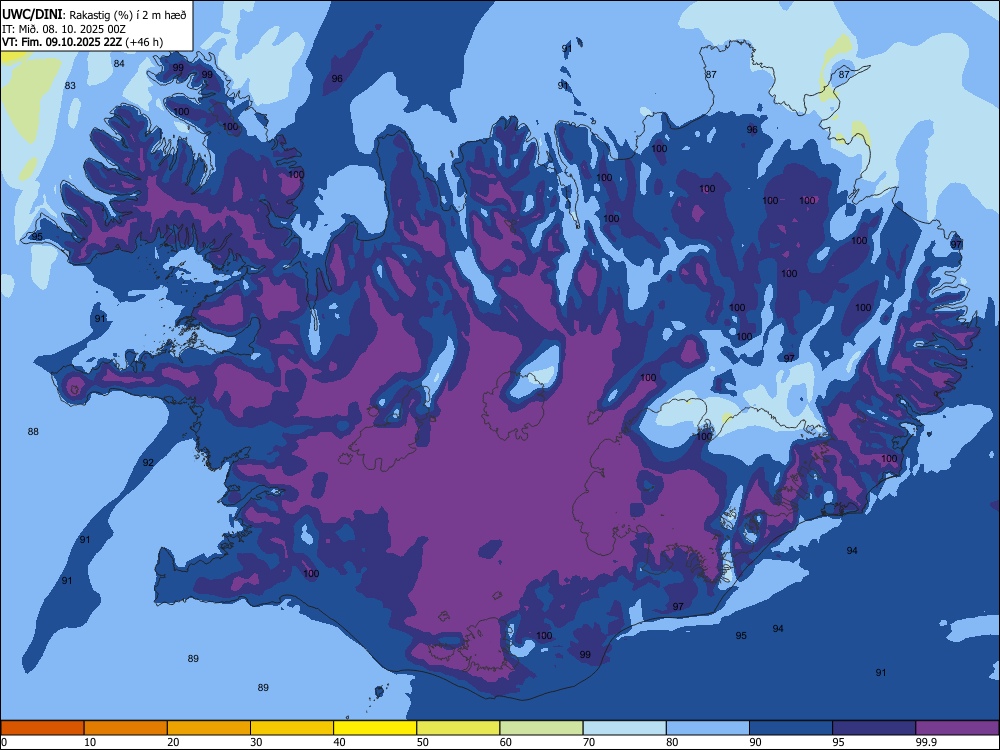This screenshot has width=1000, height=750.
Task: Click the purple 99.9+ legend swatch
Action: point(957,728)
